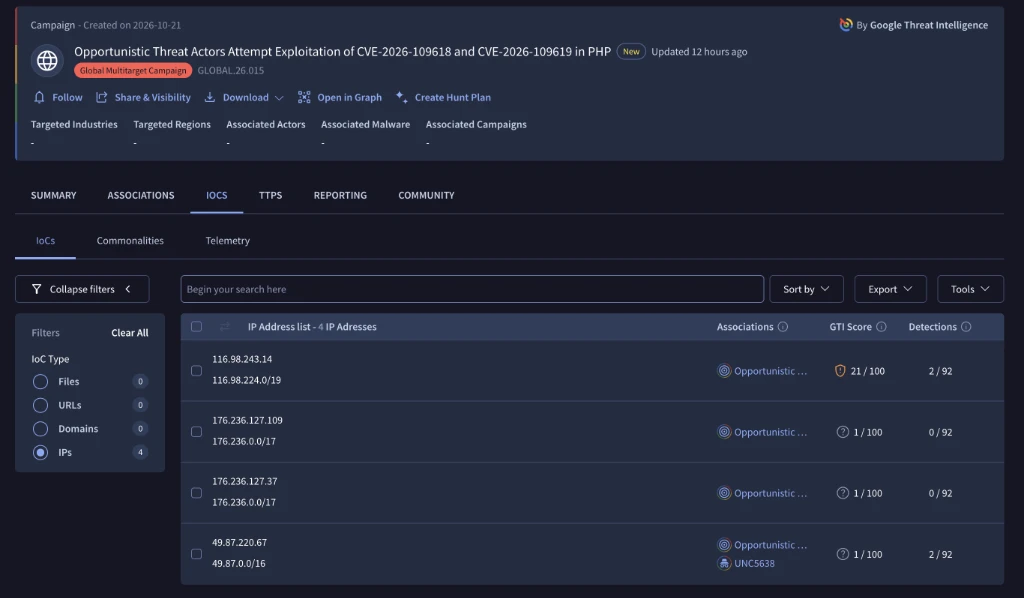Open the Tools dropdown
The image size is (1024, 598).
pyautogui.click(x=970, y=289)
